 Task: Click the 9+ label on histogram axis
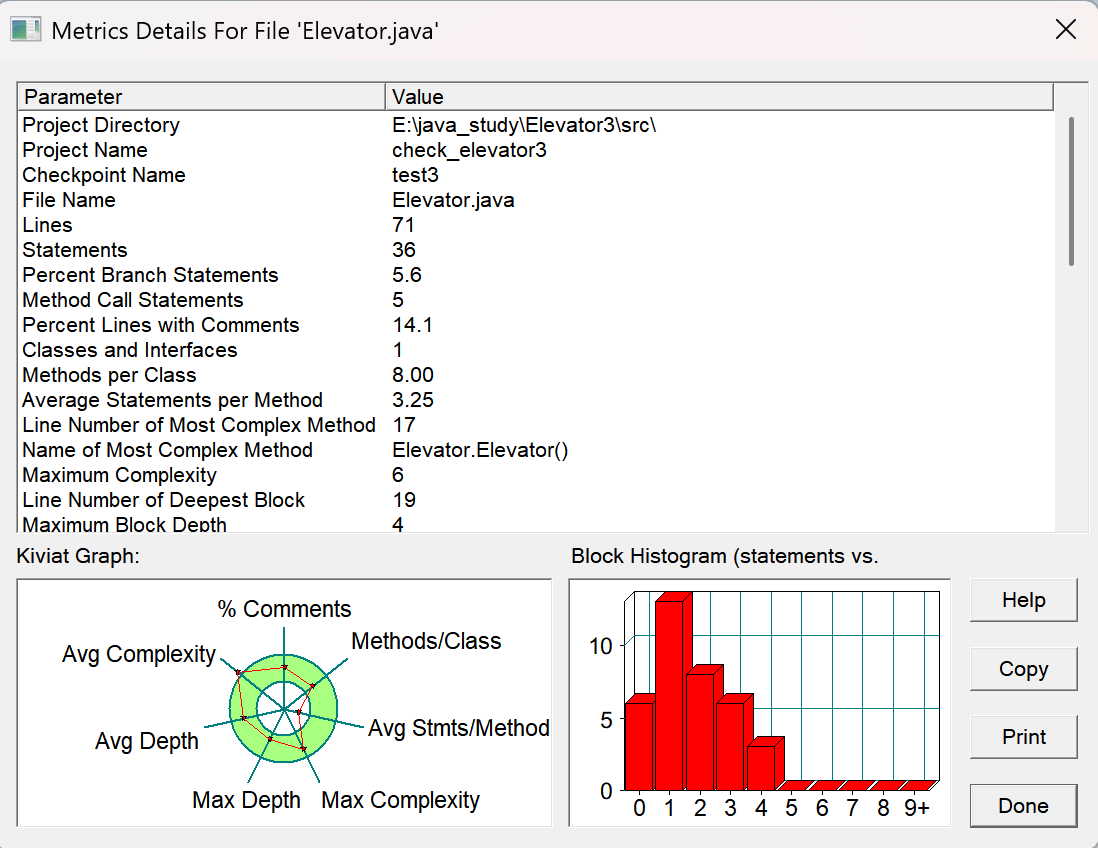[x=917, y=808]
